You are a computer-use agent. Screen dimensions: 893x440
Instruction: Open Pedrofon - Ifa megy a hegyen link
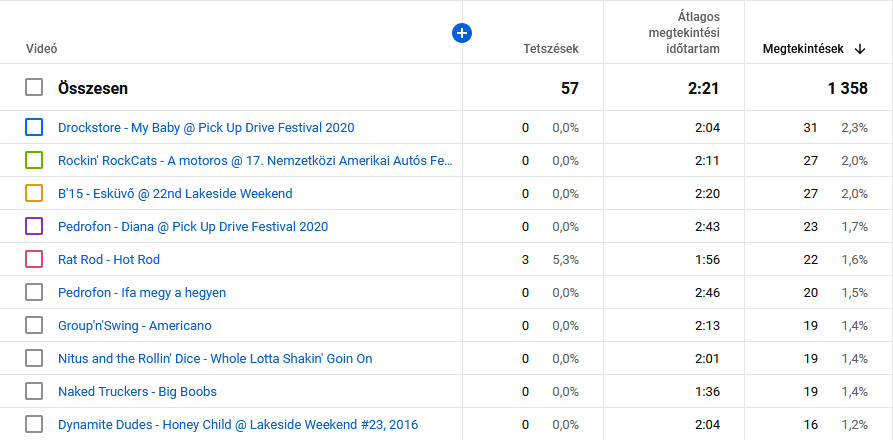[142, 292]
